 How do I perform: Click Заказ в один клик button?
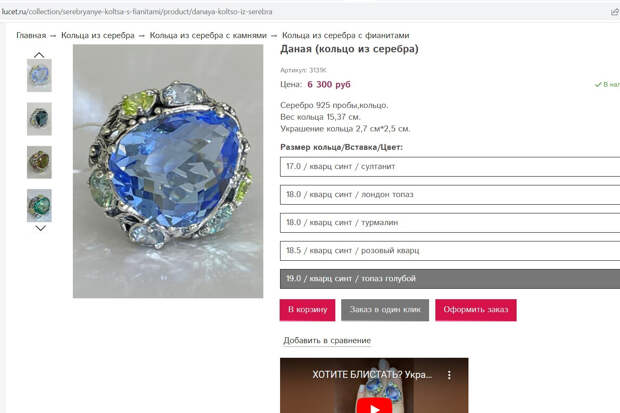tap(385, 310)
